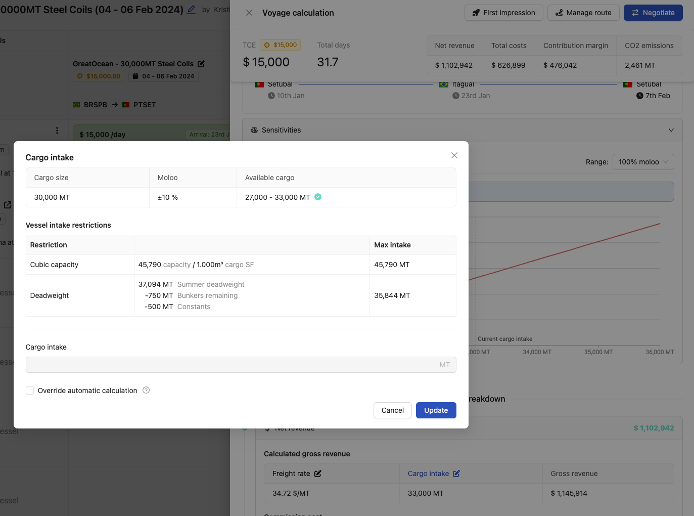
Task: Click the available cargo checkmark icon
Action: tap(318, 197)
